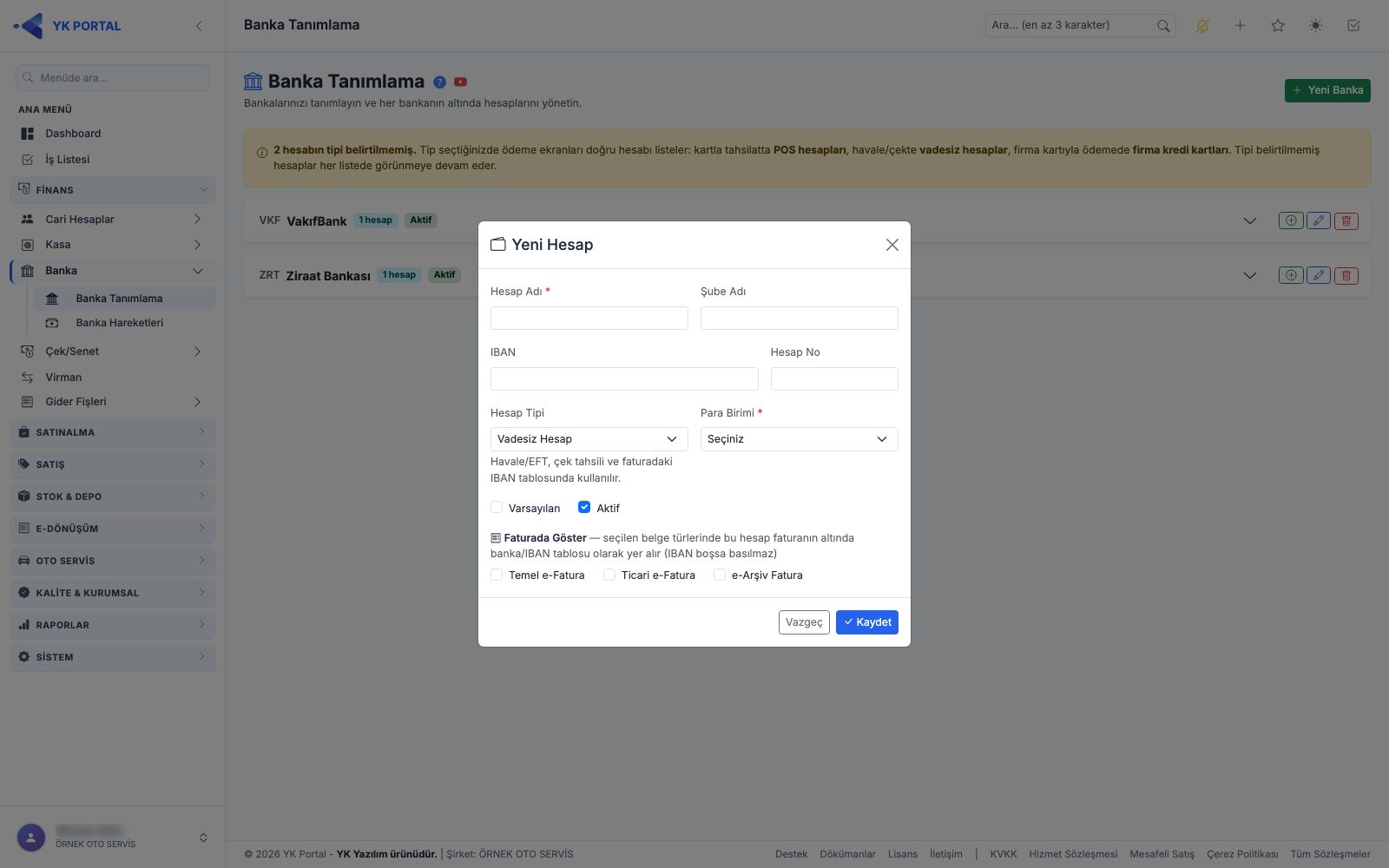Image resolution: width=1389 pixels, height=868 pixels.
Task: Collapse the FİNANS menu section
Action: 113,190
